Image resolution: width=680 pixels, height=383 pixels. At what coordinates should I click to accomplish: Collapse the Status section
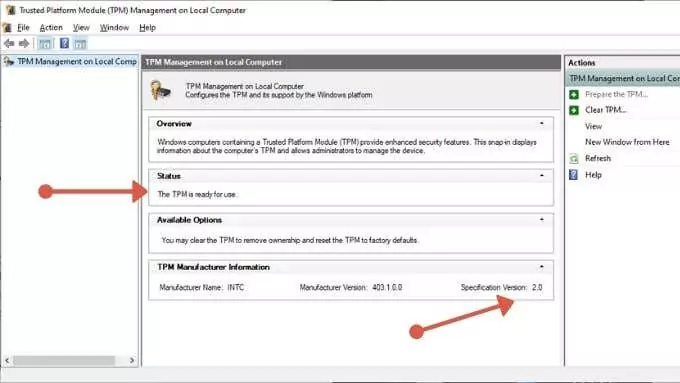(542, 176)
